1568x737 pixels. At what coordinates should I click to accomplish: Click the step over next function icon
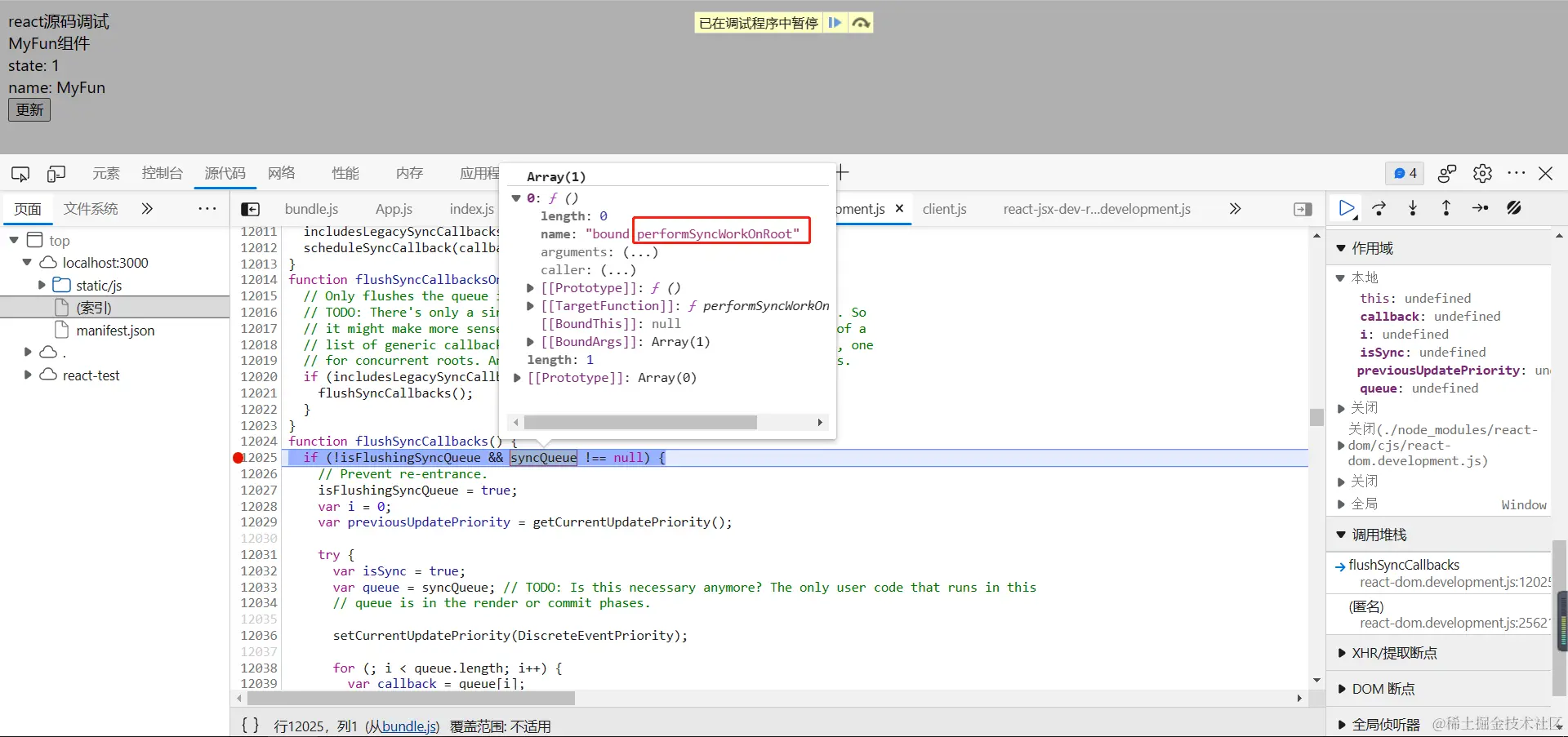coord(1379,208)
